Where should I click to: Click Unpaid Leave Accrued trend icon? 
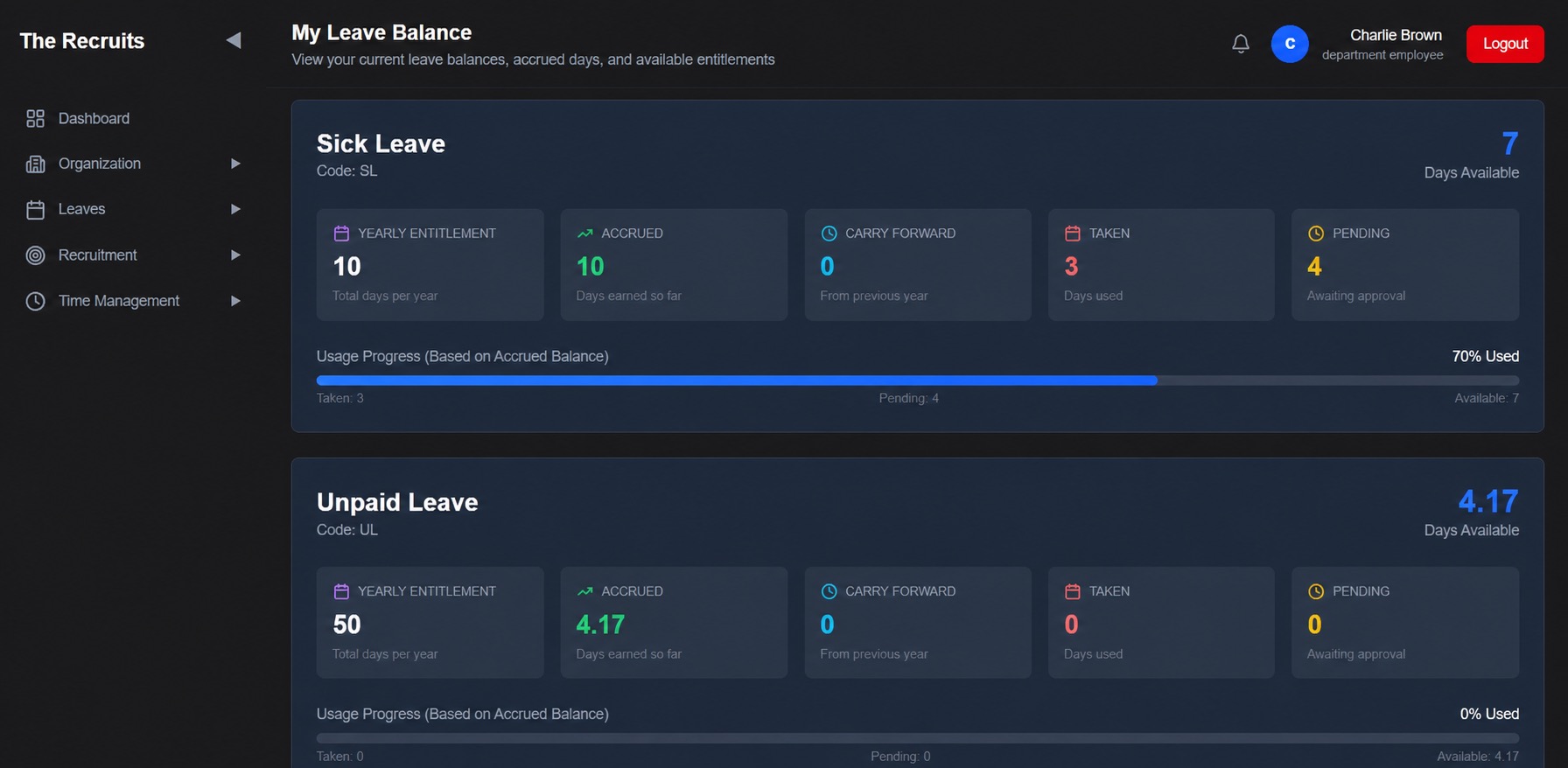[585, 591]
